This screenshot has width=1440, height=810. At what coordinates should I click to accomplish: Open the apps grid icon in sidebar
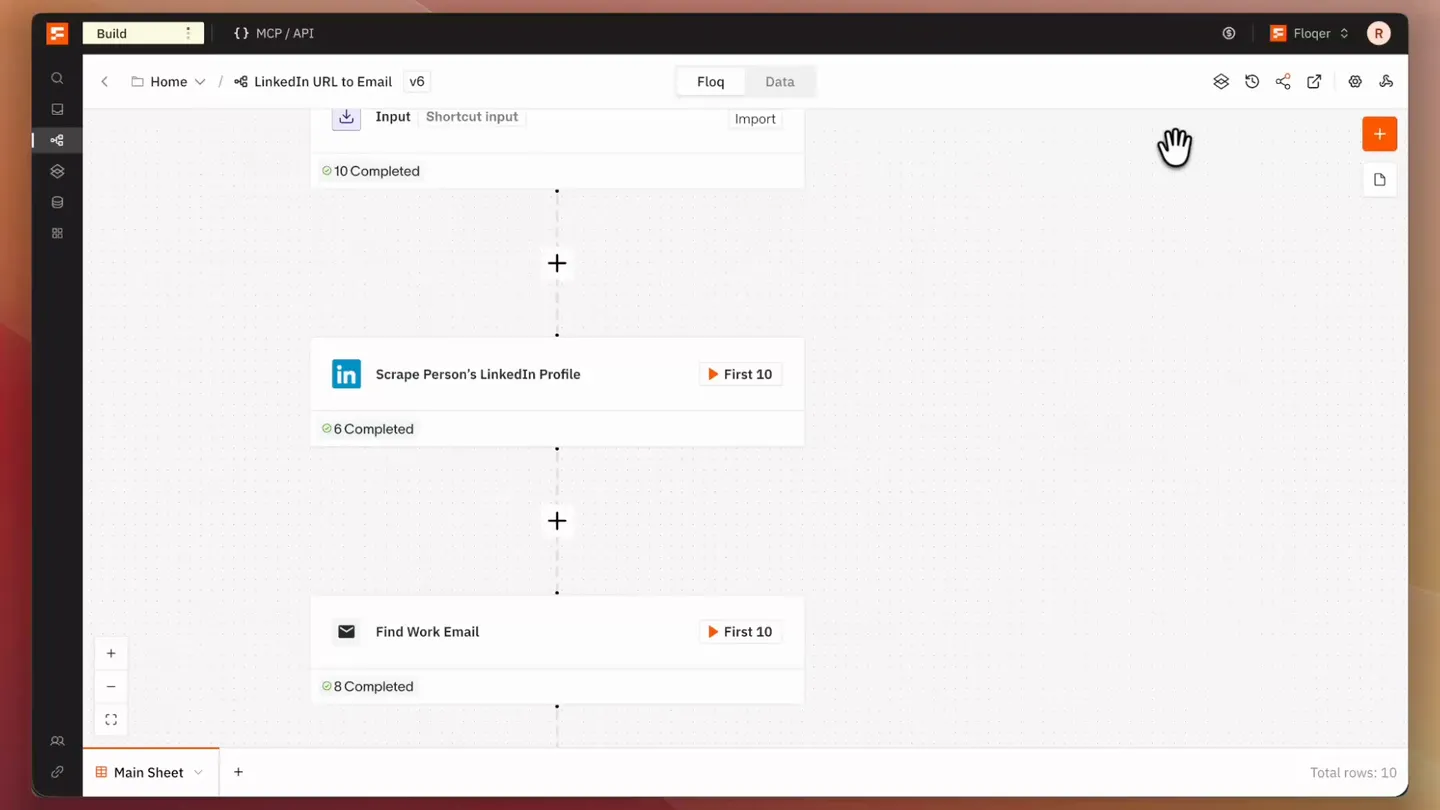click(x=57, y=233)
